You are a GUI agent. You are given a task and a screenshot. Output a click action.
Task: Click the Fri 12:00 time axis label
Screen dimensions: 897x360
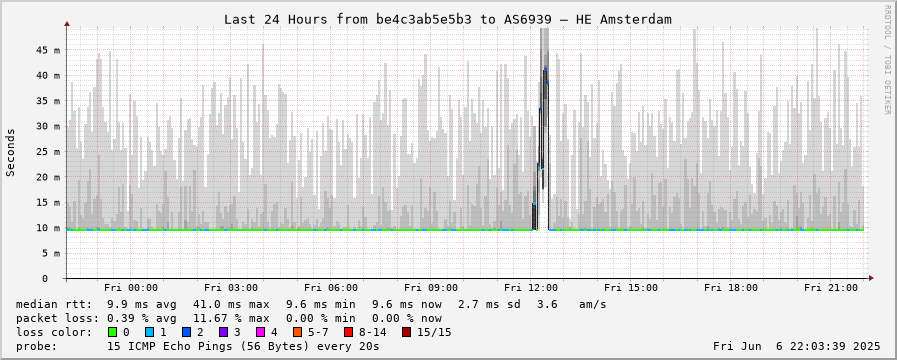click(x=531, y=288)
